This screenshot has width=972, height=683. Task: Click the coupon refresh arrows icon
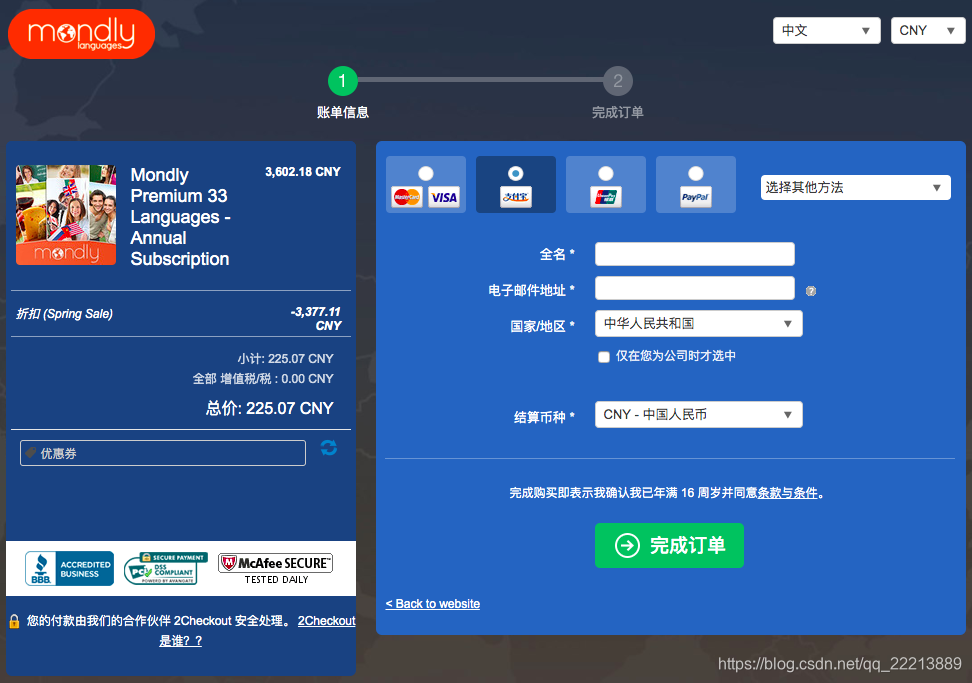[x=329, y=447]
